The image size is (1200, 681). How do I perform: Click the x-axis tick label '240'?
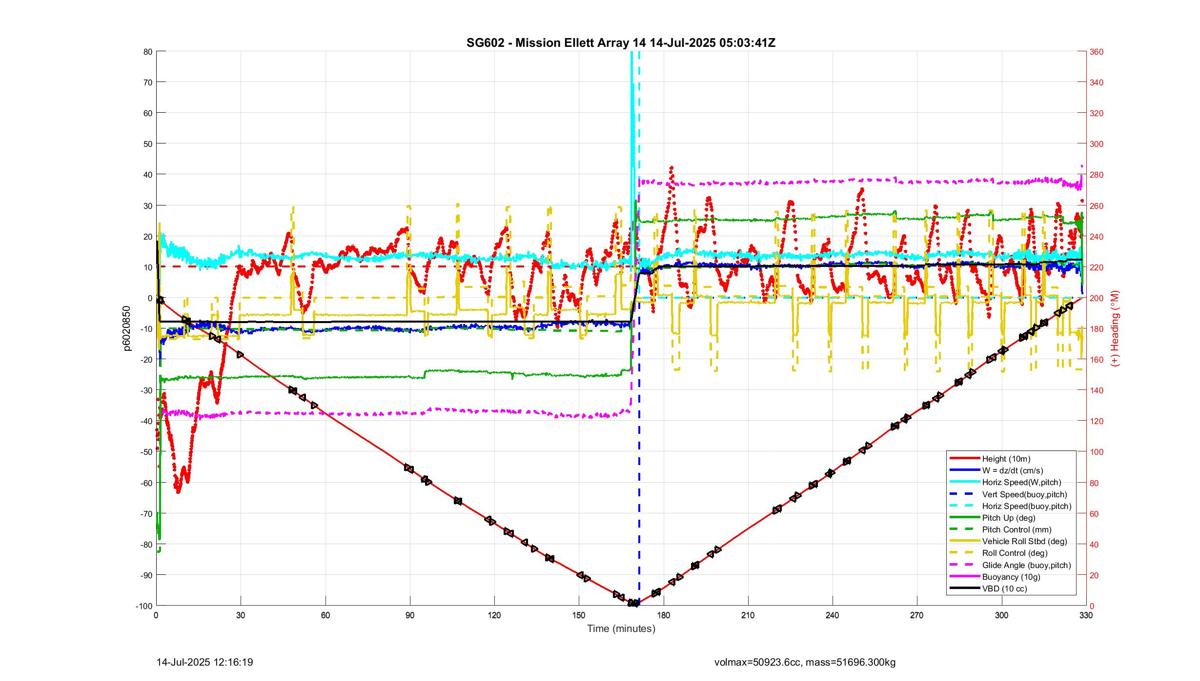coord(832,616)
